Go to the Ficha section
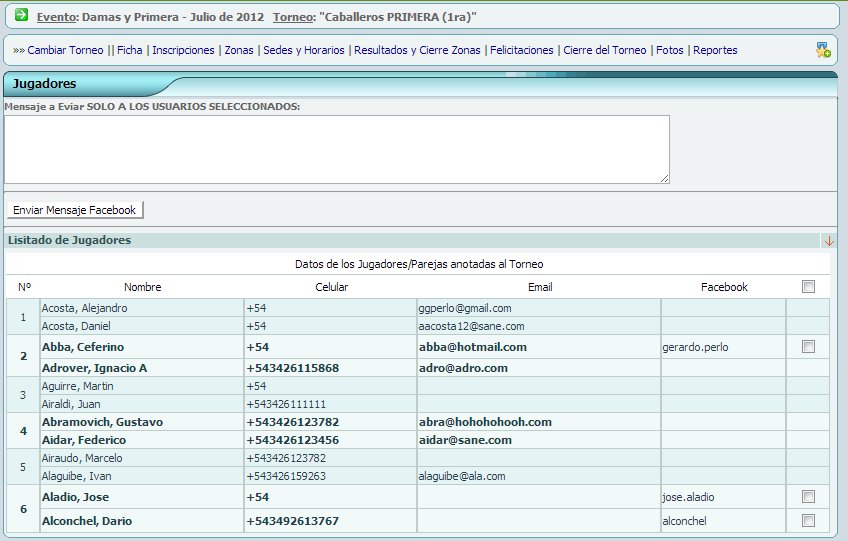 129,50
